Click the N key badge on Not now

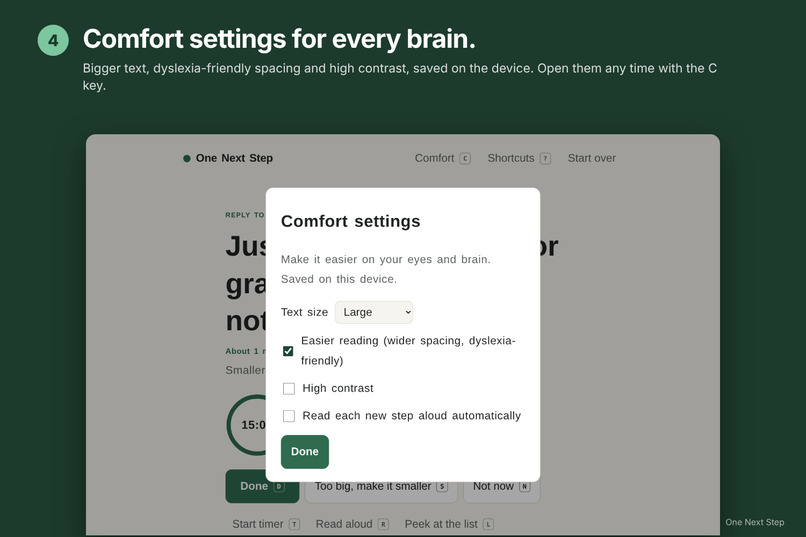pos(525,487)
